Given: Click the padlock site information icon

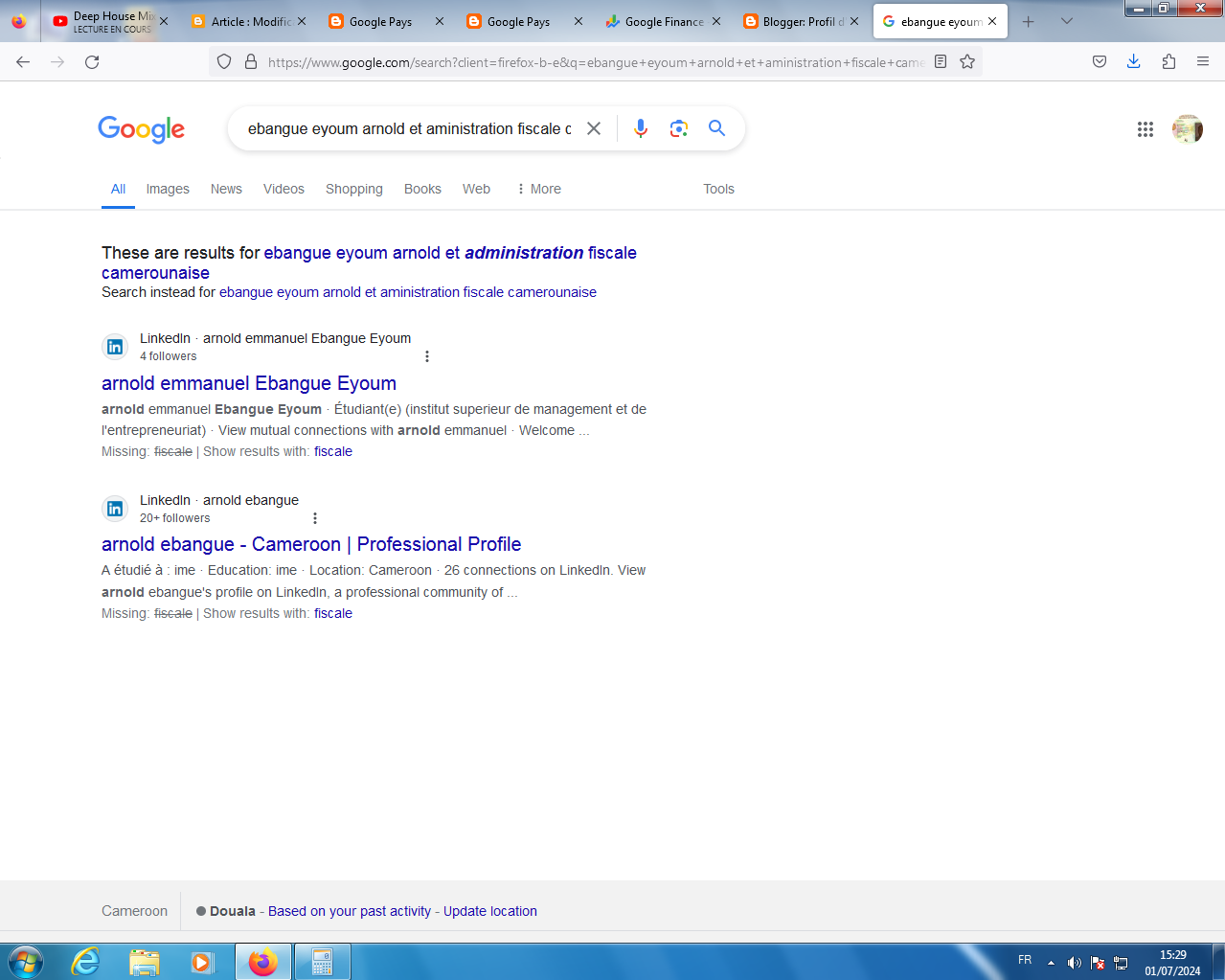Looking at the screenshot, I should point(251,61).
